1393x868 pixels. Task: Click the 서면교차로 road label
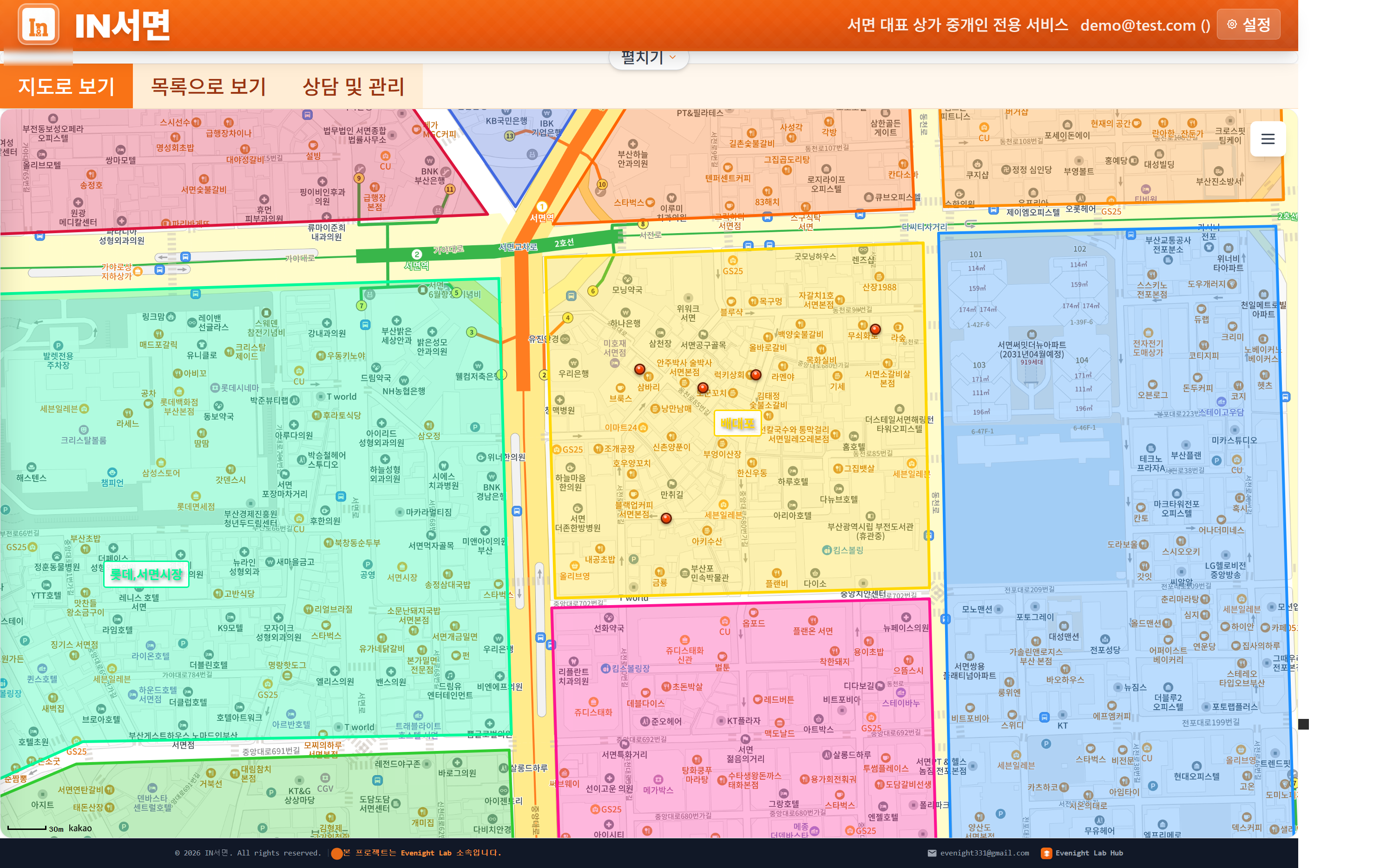click(x=517, y=247)
